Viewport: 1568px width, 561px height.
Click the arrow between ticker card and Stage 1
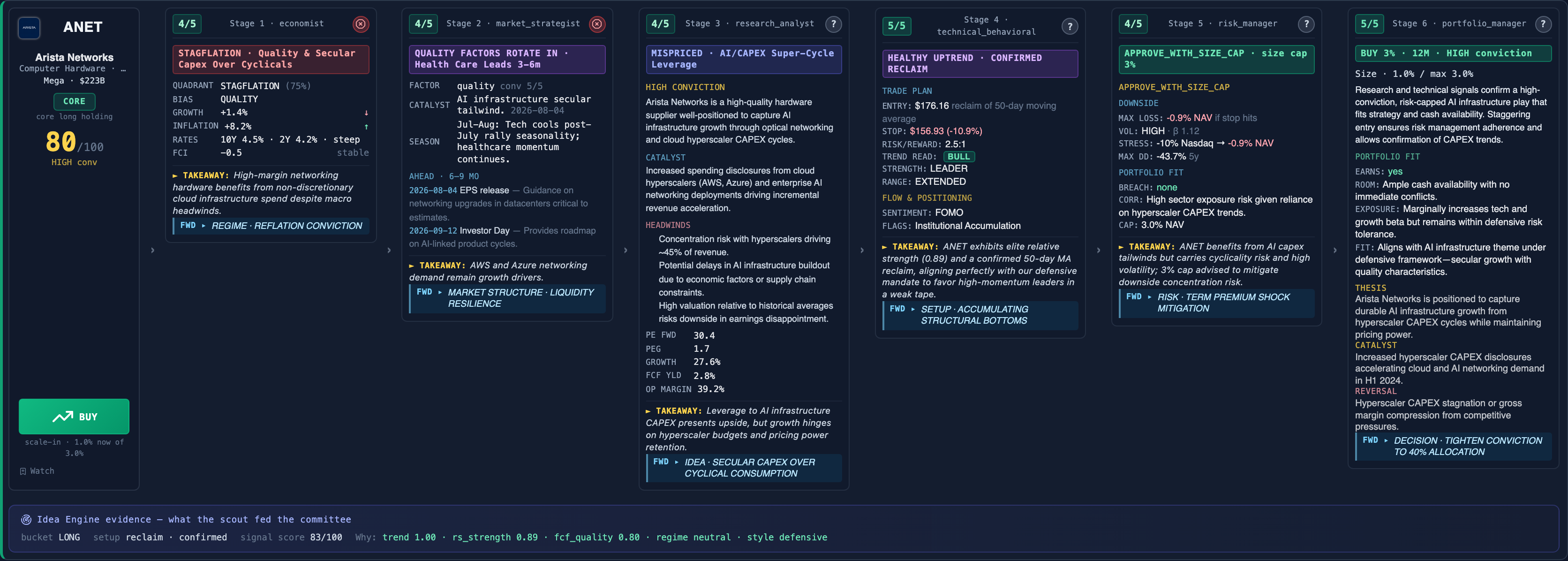(153, 250)
